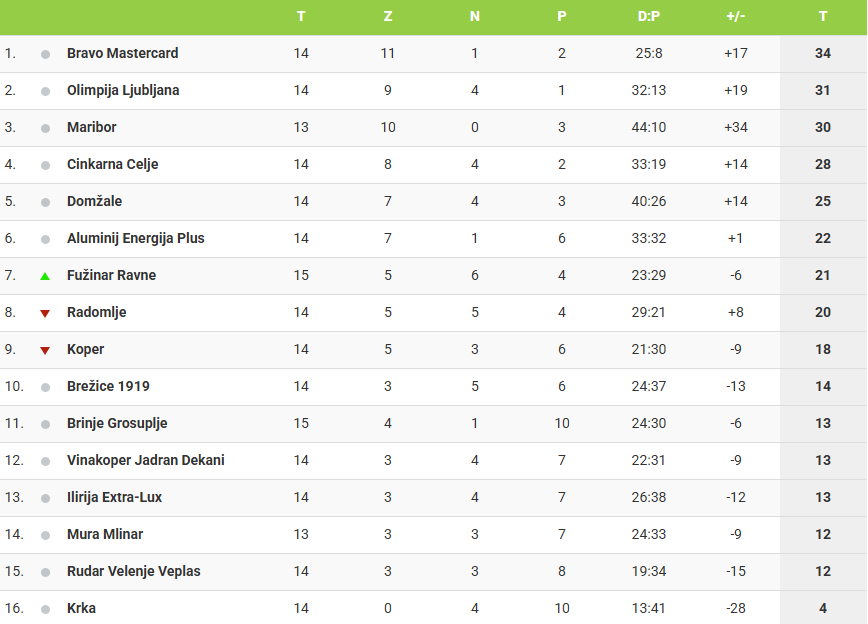The height and width of the screenshot is (624, 868).
Task: Click gray status dot beside Bravo Mastercard
Action: tap(45, 54)
